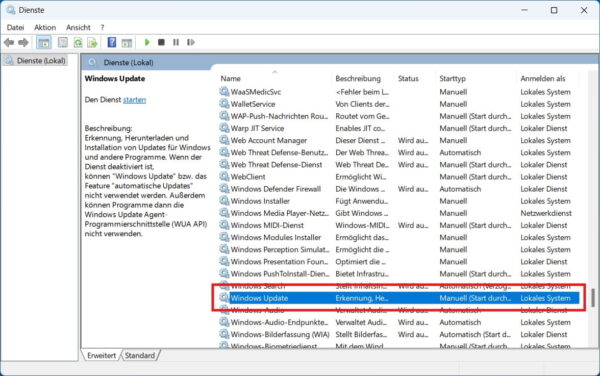Select the Web Threat Defense-Benutz... service
The image size is (600, 376).
pyautogui.click(x=279, y=152)
